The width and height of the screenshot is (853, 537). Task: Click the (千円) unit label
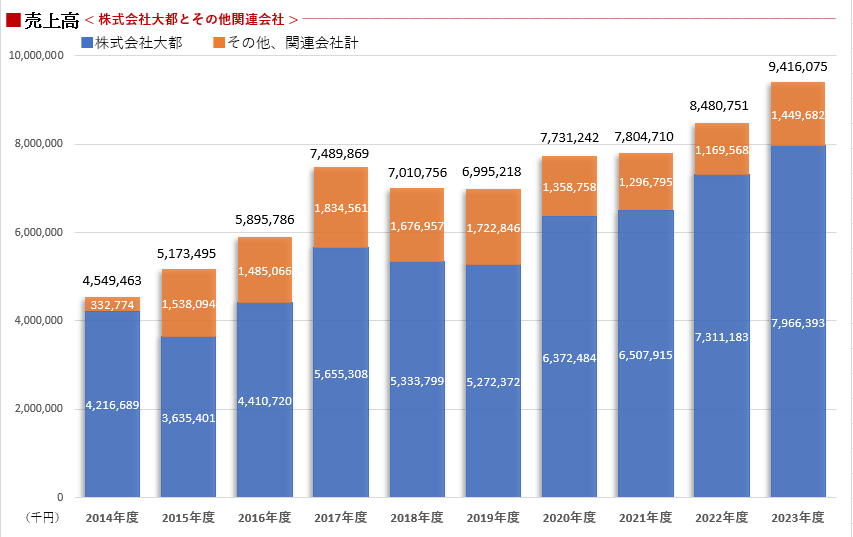pyautogui.click(x=43, y=517)
